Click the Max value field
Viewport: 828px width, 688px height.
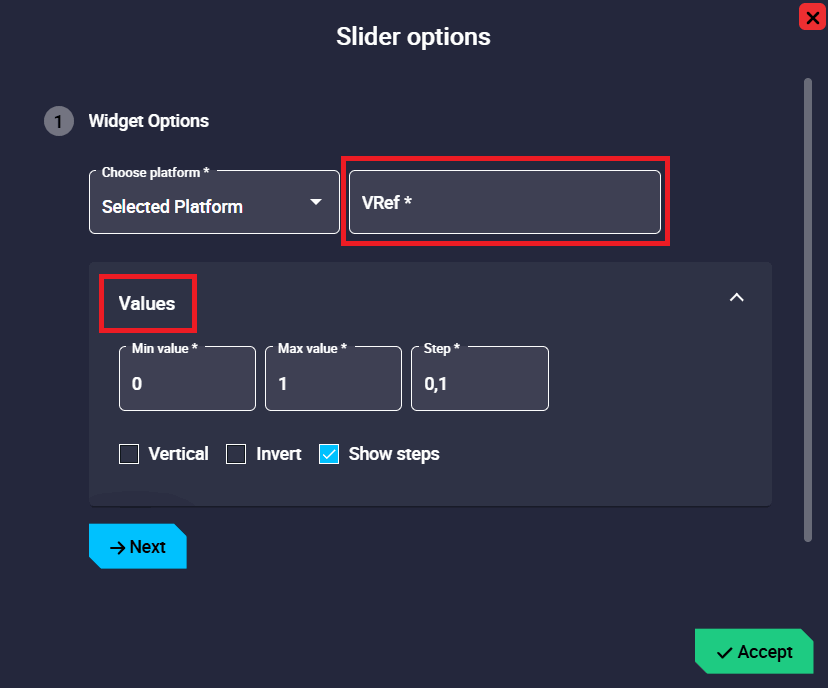[333, 382]
